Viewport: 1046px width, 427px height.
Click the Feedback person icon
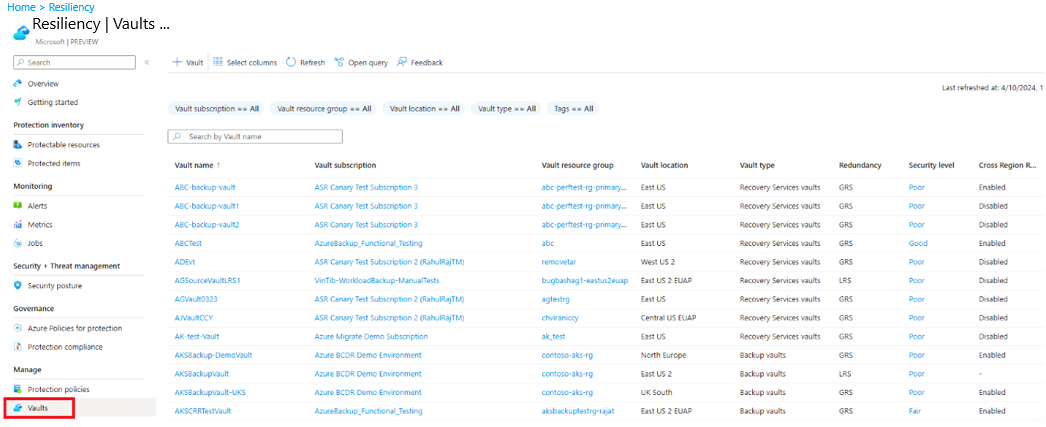402,62
